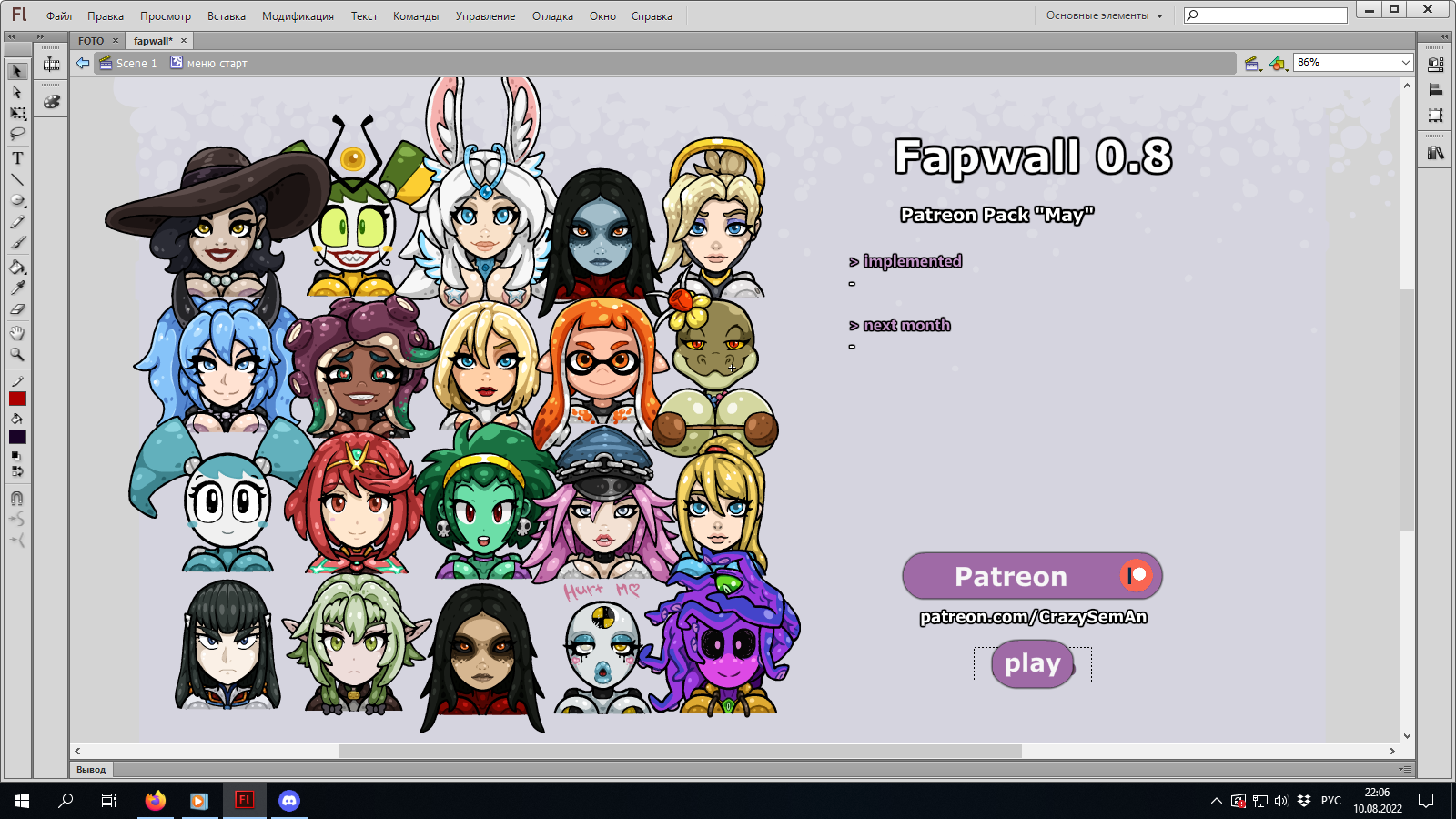This screenshot has width=1456, height=819.
Task: Select the Text tool
Action: click(x=17, y=158)
